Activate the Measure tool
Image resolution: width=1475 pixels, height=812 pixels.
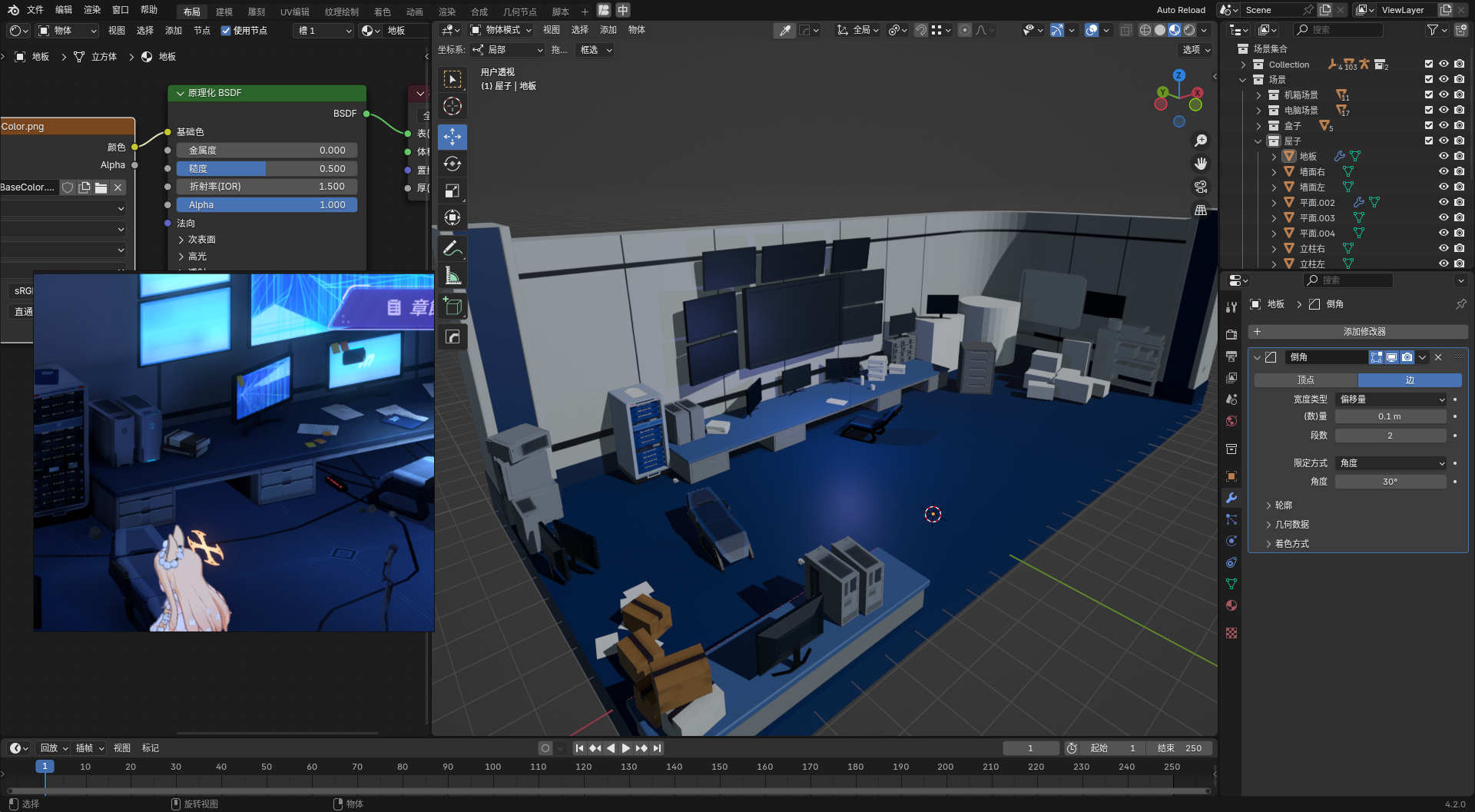click(x=452, y=276)
